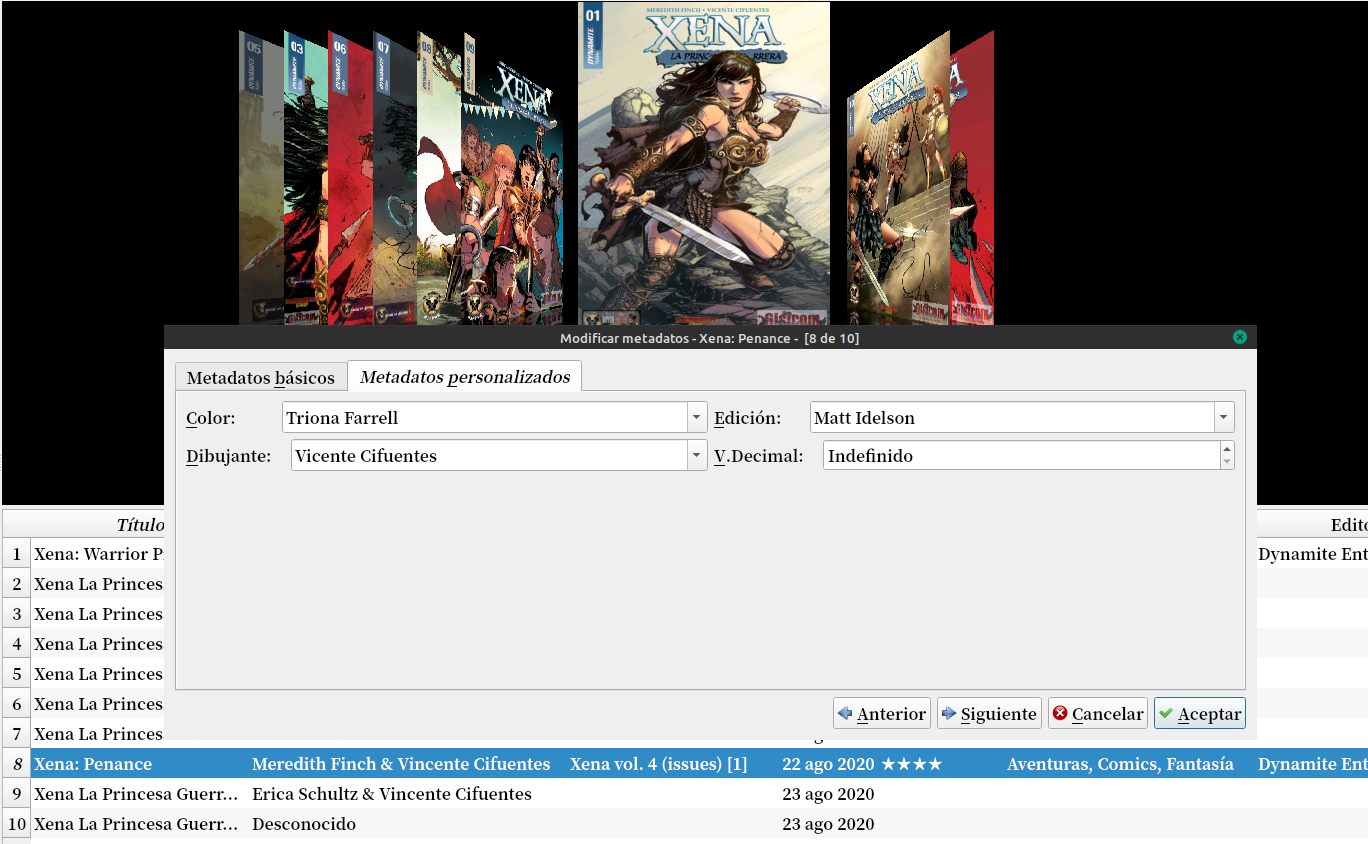Click into the Color field showing Triona Farrell
Image resolution: width=1368 pixels, height=844 pixels.
(x=485, y=417)
